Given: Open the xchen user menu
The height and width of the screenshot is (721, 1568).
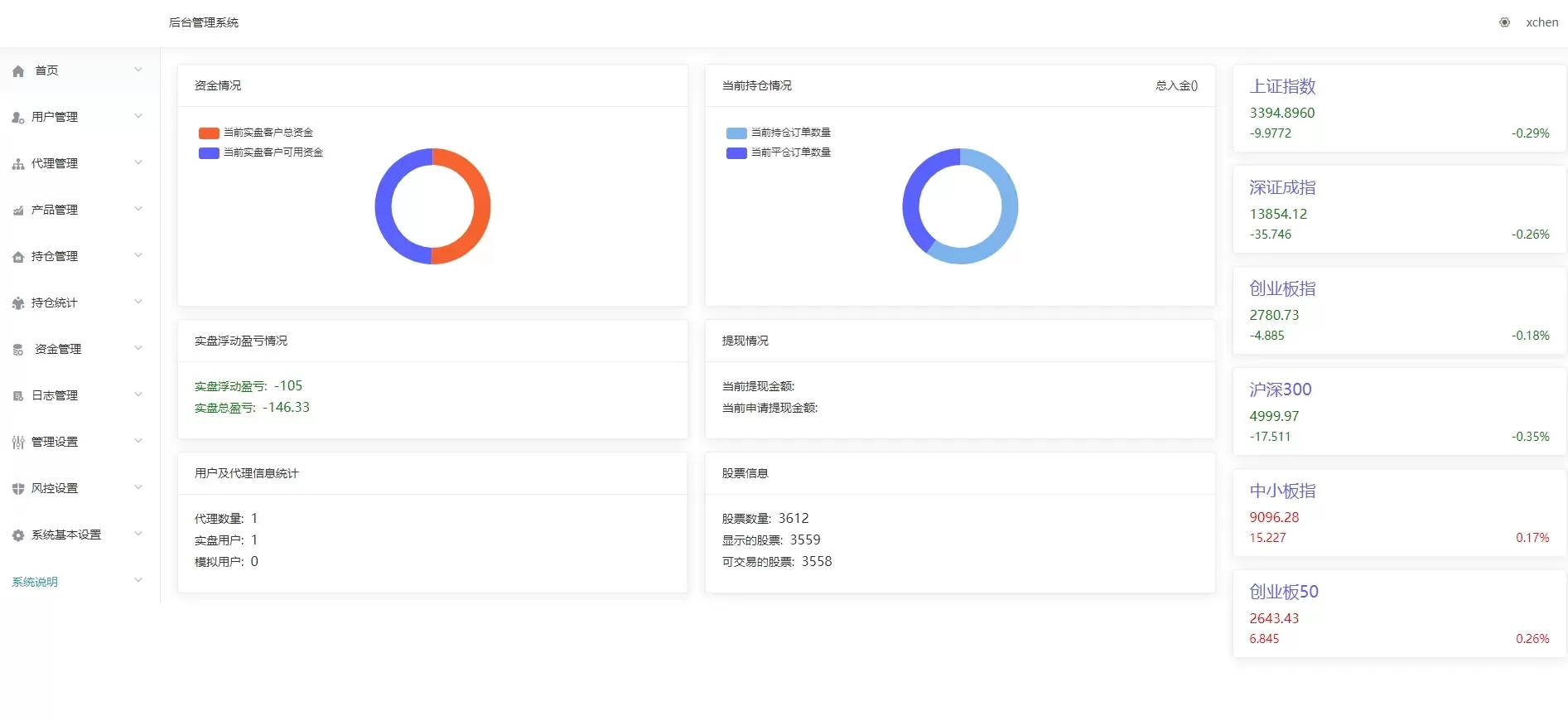Looking at the screenshot, I should tap(1541, 22).
